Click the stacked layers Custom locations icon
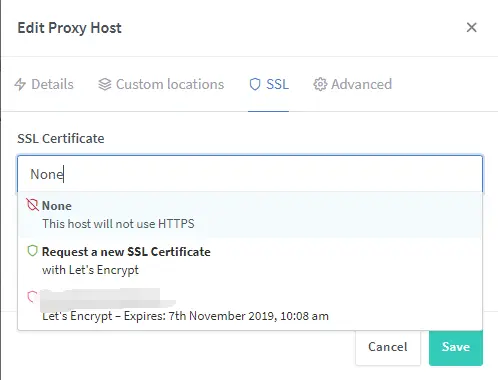This screenshot has width=498, height=380. [105, 84]
